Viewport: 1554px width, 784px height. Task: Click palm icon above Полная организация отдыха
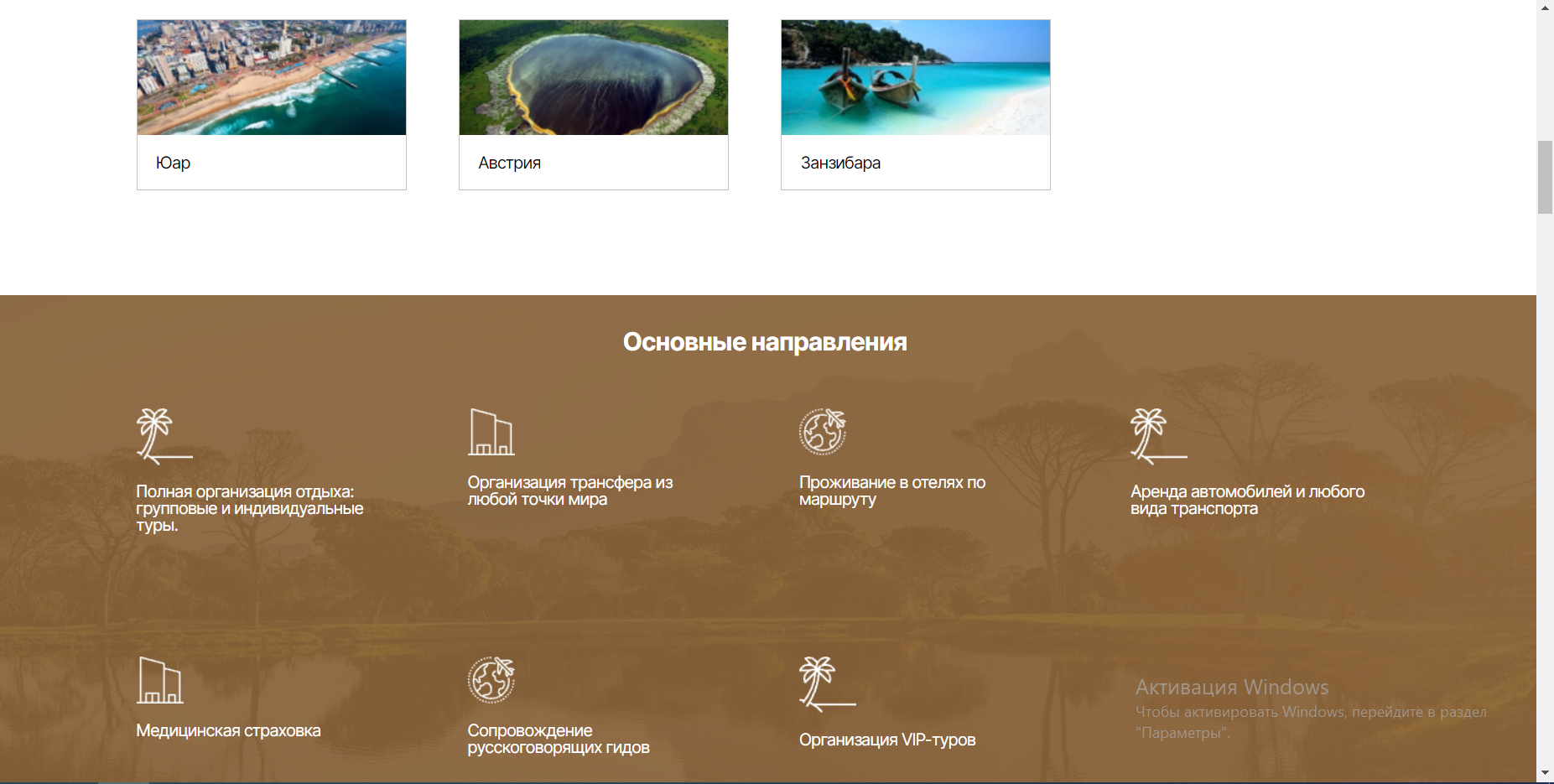(164, 436)
